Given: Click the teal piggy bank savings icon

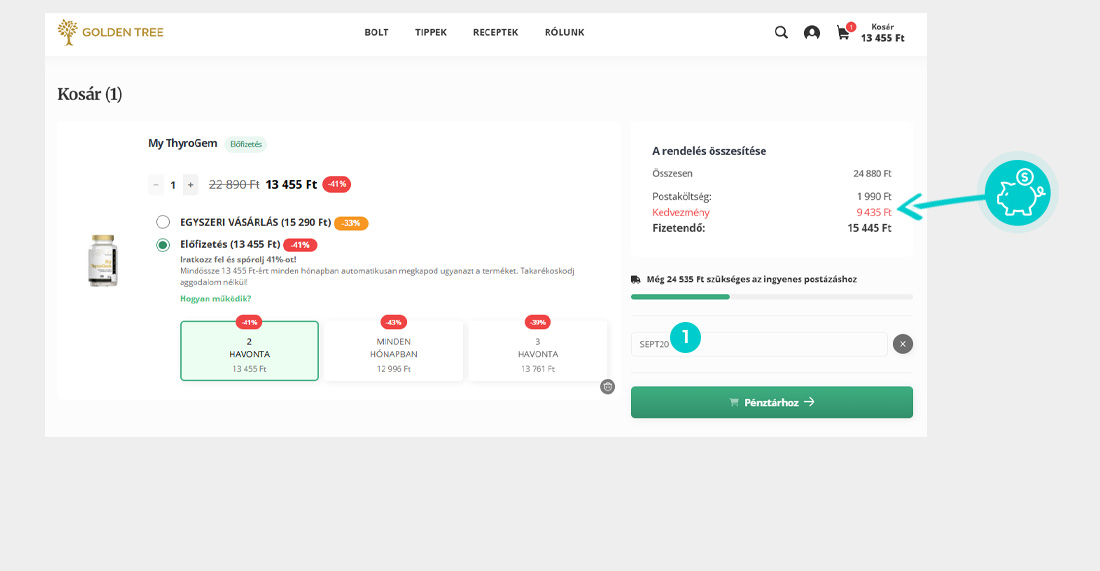Looking at the screenshot, I should [x=1017, y=192].
